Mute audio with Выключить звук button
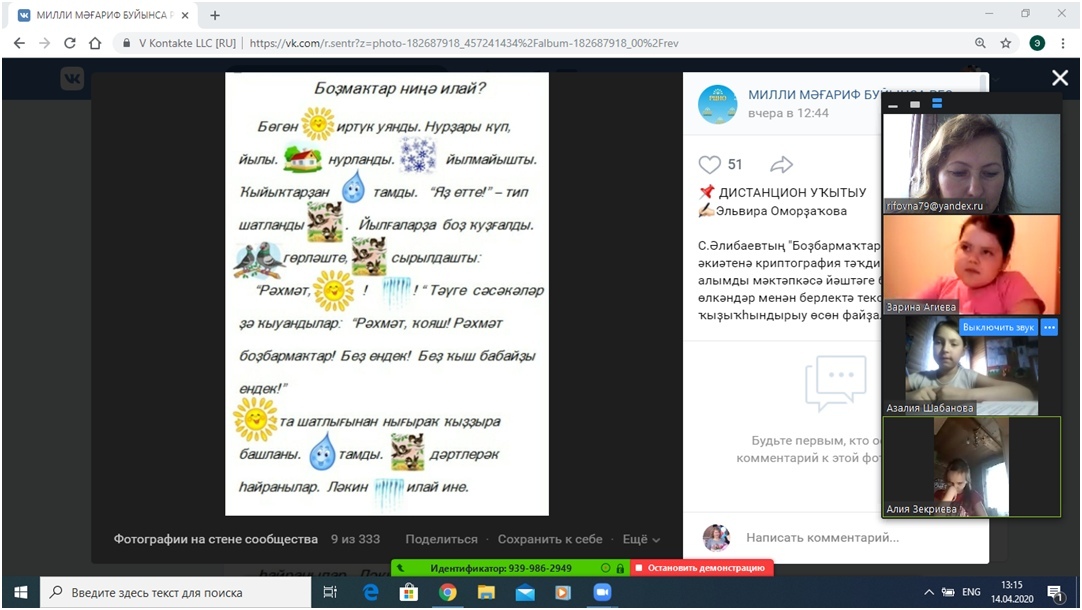Screen dimensions: 1082x610 pyautogui.click(x=997, y=327)
